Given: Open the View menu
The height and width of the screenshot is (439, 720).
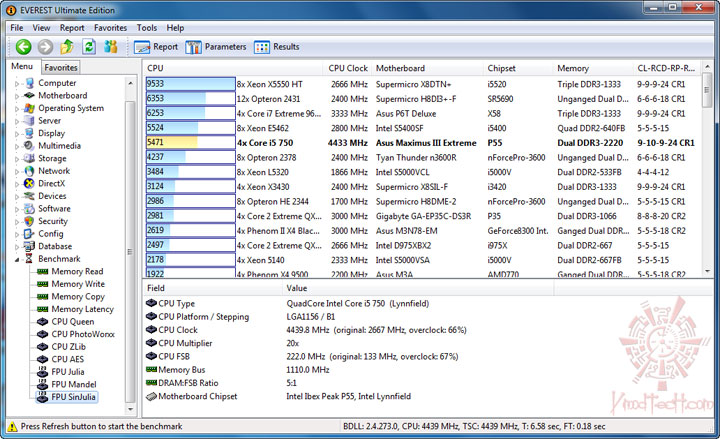Looking at the screenshot, I should click(x=41, y=28).
